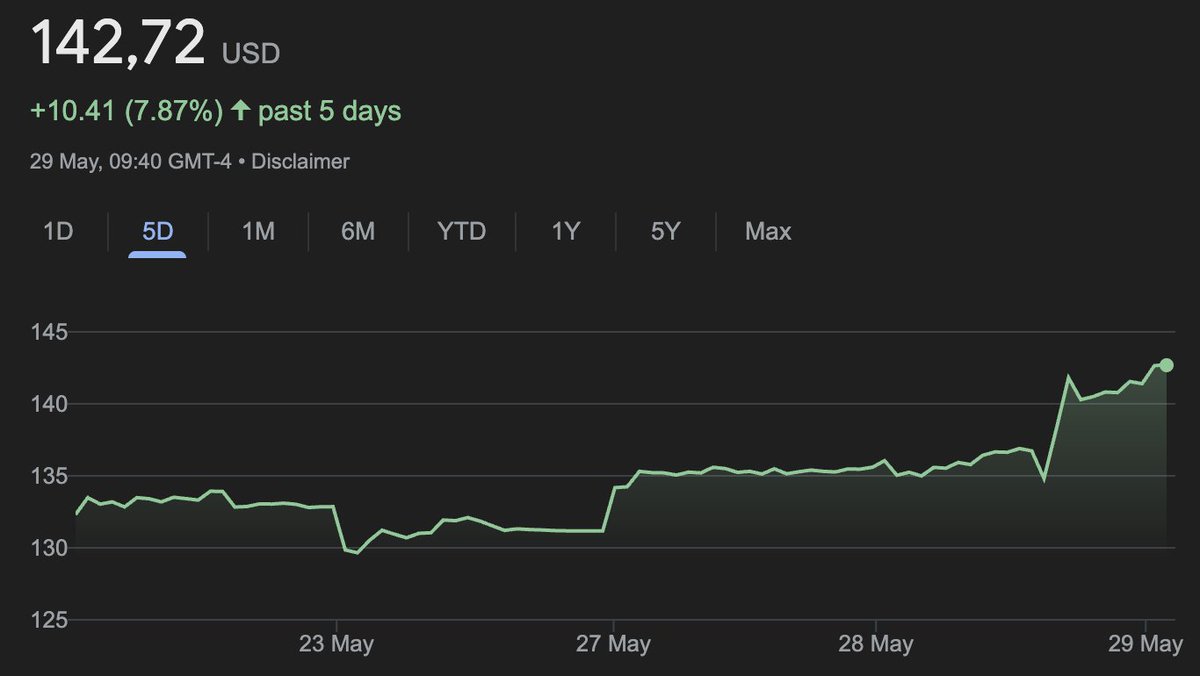Viewport: 1200px width, 676px height.
Task: Click the 140 y-axis label
Action: pyautogui.click(x=47, y=404)
